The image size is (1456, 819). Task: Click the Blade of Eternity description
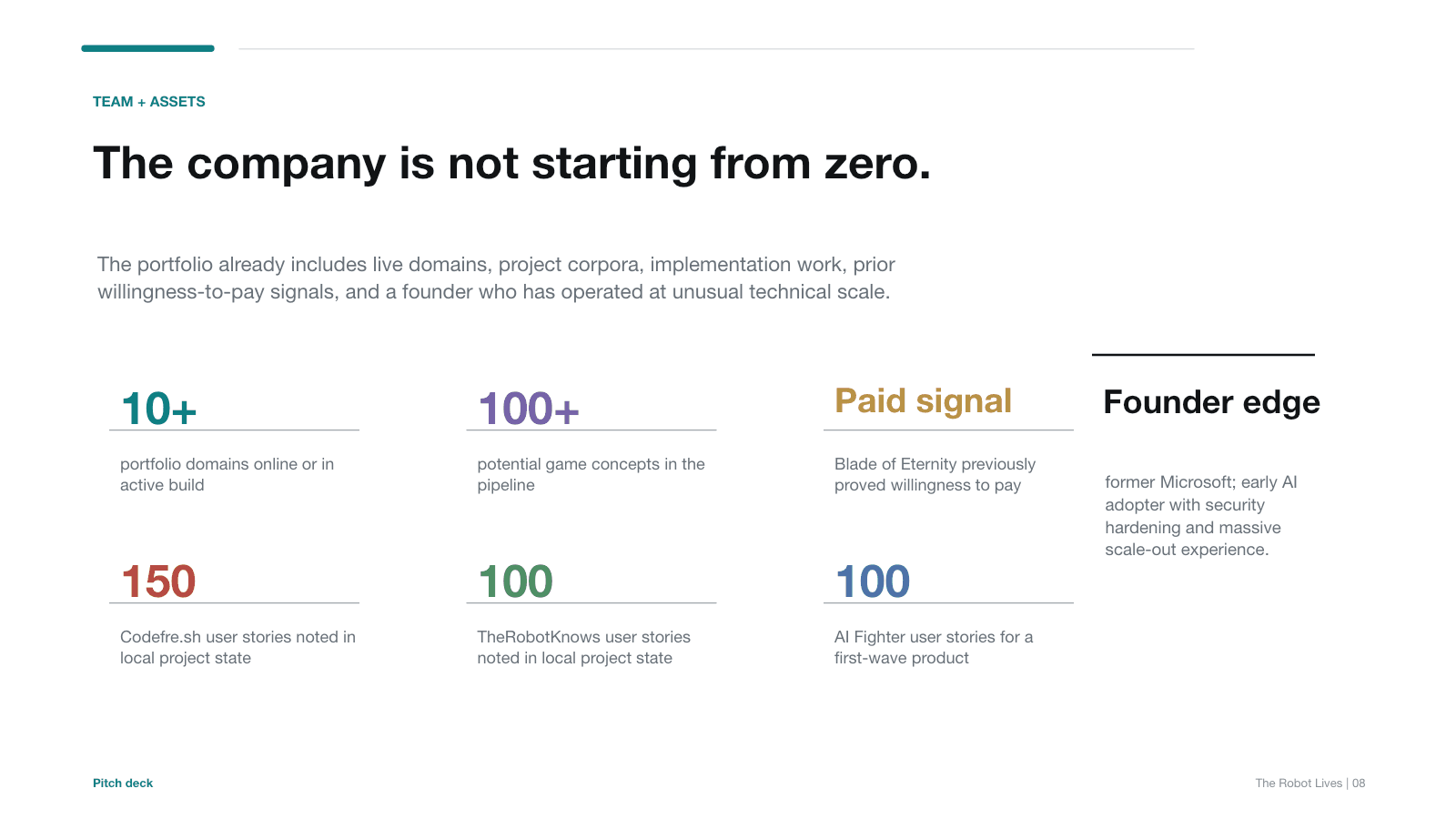point(935,474)
